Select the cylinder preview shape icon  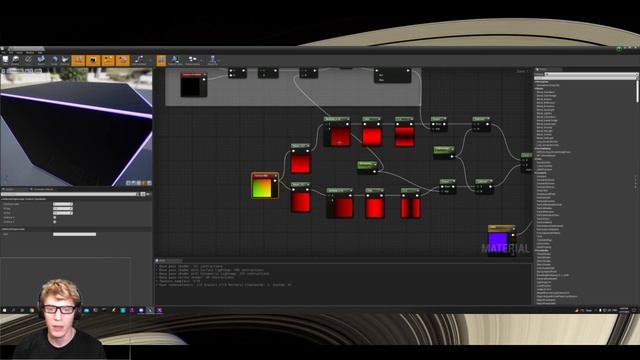(x=129, y=183)
